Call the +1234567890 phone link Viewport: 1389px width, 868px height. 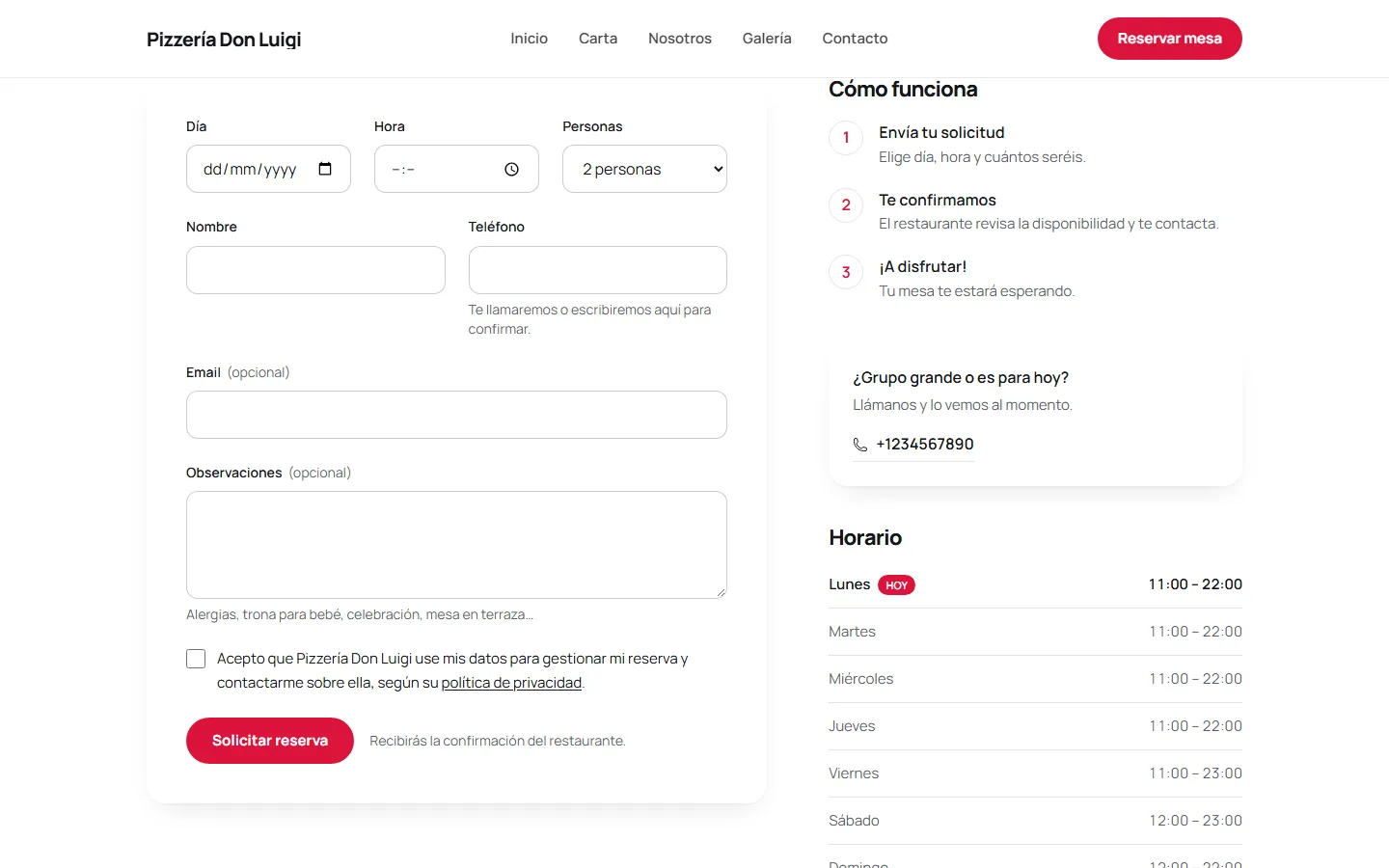[x=913, y=445]
